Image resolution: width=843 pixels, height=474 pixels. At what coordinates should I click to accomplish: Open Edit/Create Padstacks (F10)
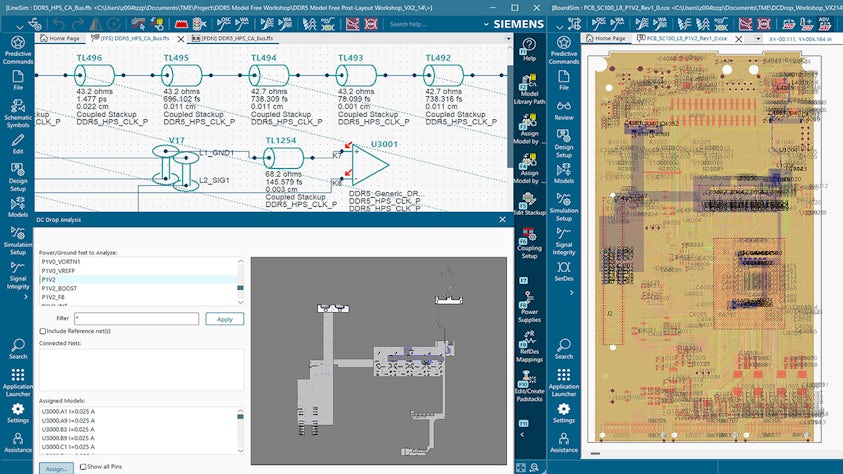[x=529, y=386]
